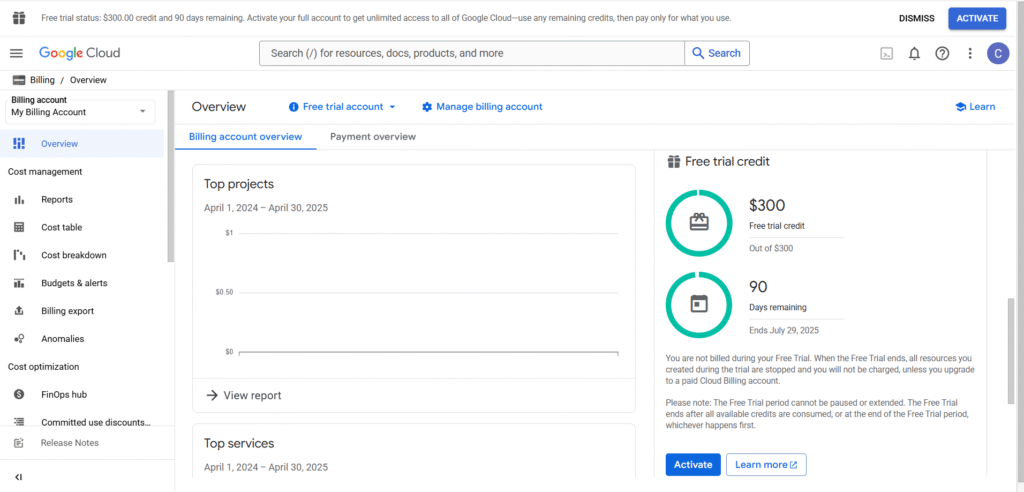Switch to Billing account overview tab

point(246,137)
